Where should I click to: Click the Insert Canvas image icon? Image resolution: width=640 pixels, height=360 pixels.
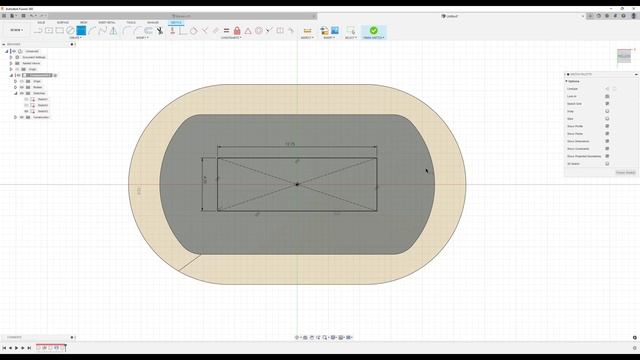(335, 31)
